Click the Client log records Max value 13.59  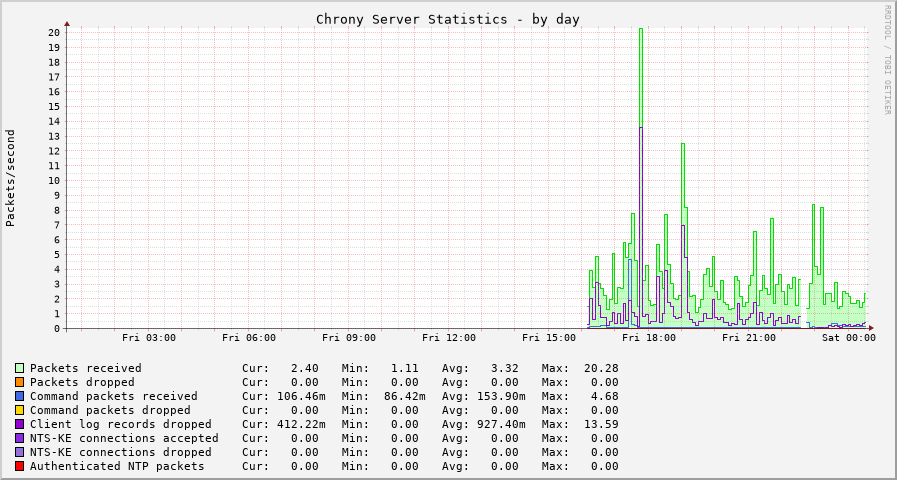pos(601,424)
